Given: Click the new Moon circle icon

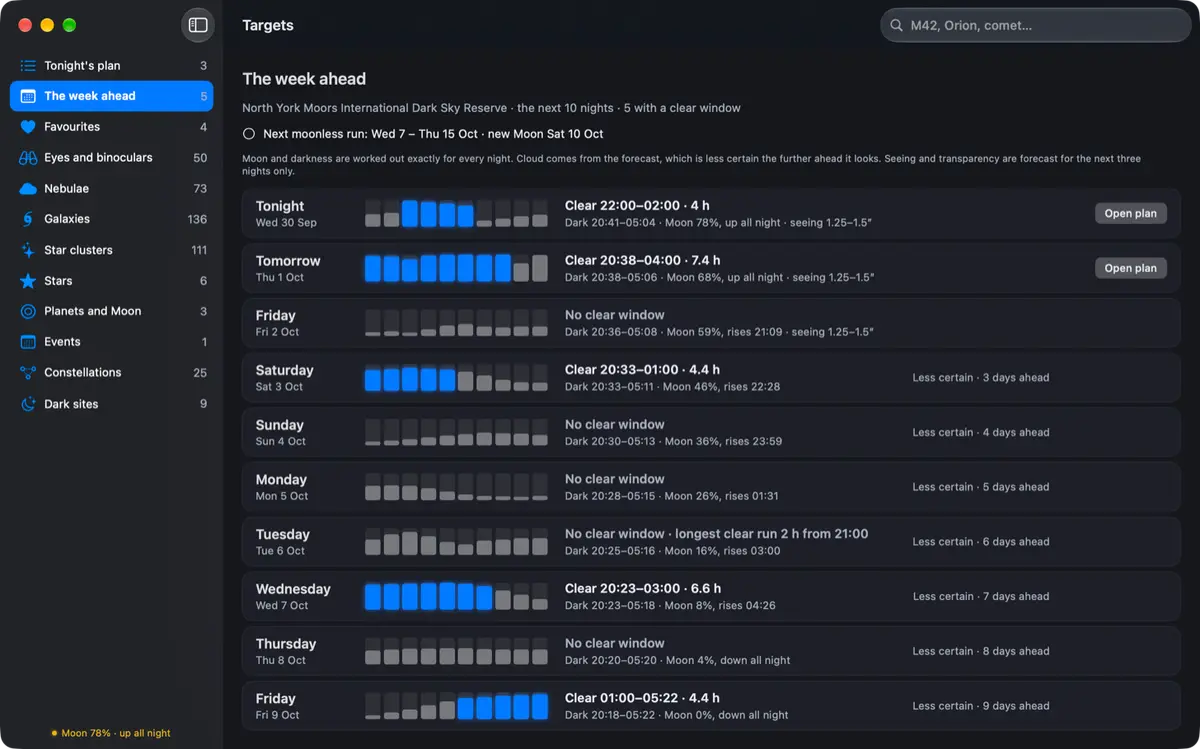Looking at the screenshot, I should pyautogui.click(x=249, y=134).
